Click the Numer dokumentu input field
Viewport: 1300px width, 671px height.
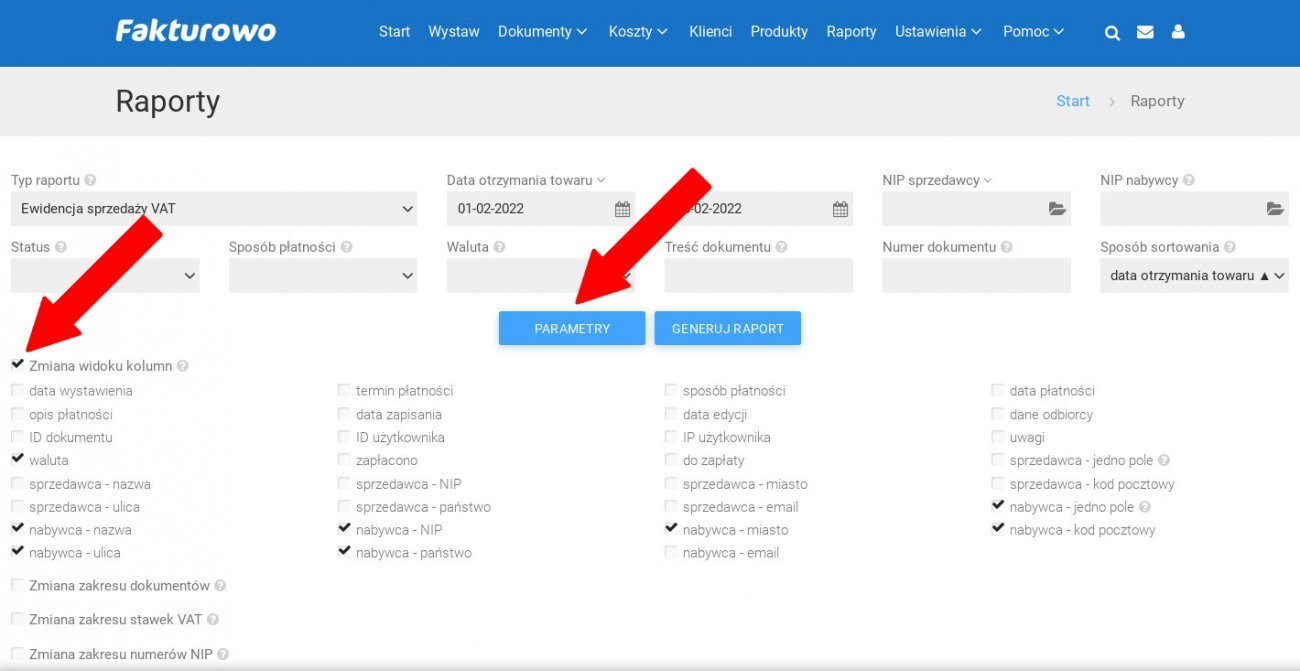[976, 276]
